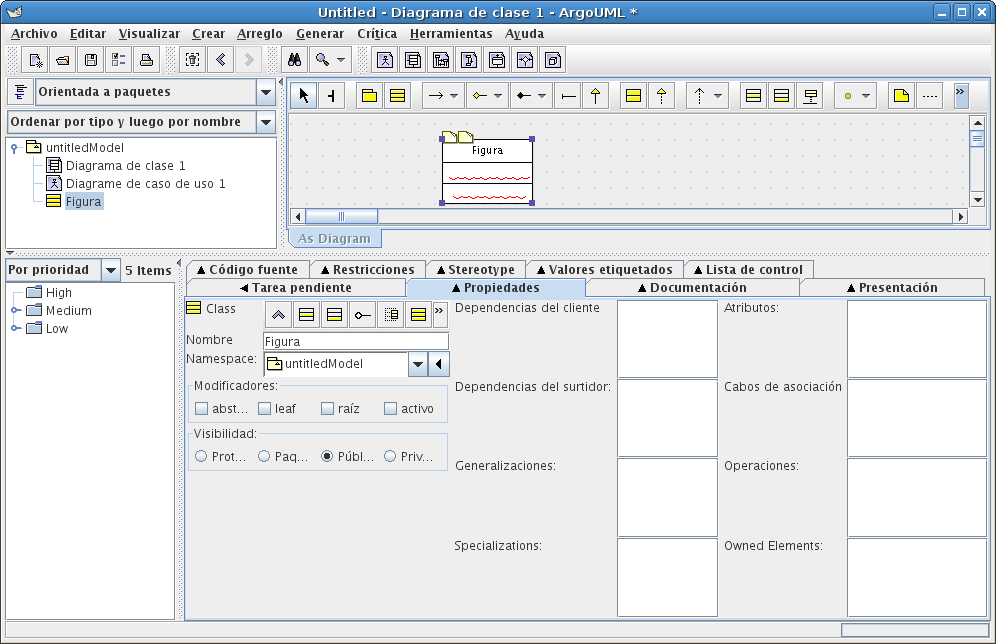
Task: Create a new class diagram icon
Action: 413,60
